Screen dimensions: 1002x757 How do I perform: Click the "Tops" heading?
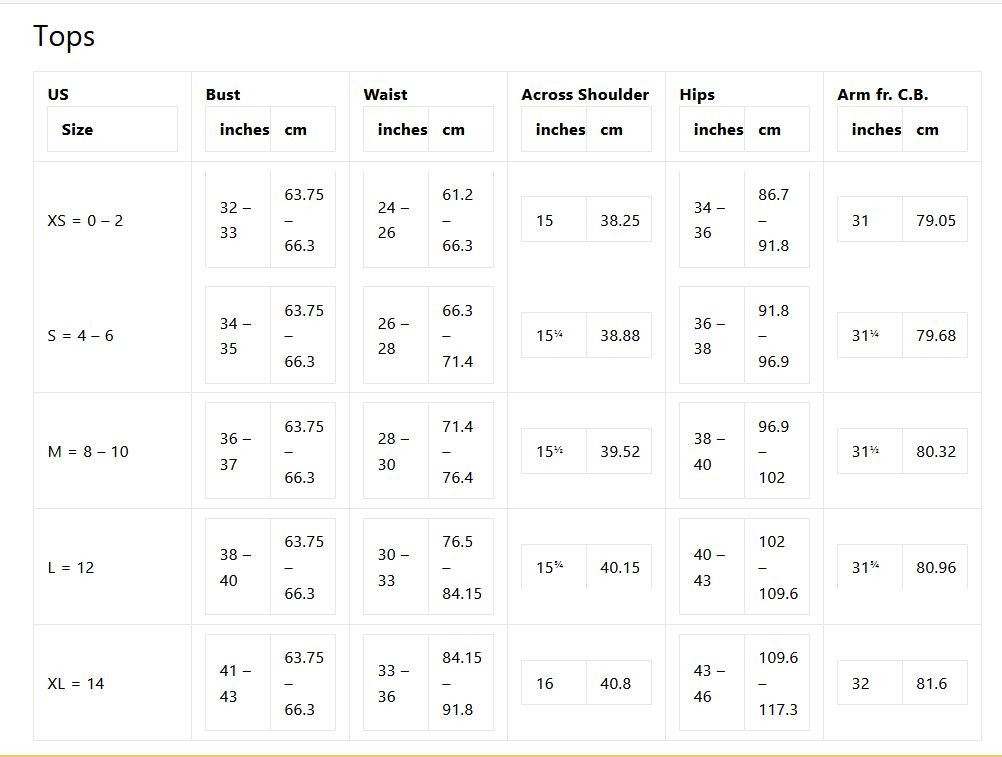click(x=64, y=36)
